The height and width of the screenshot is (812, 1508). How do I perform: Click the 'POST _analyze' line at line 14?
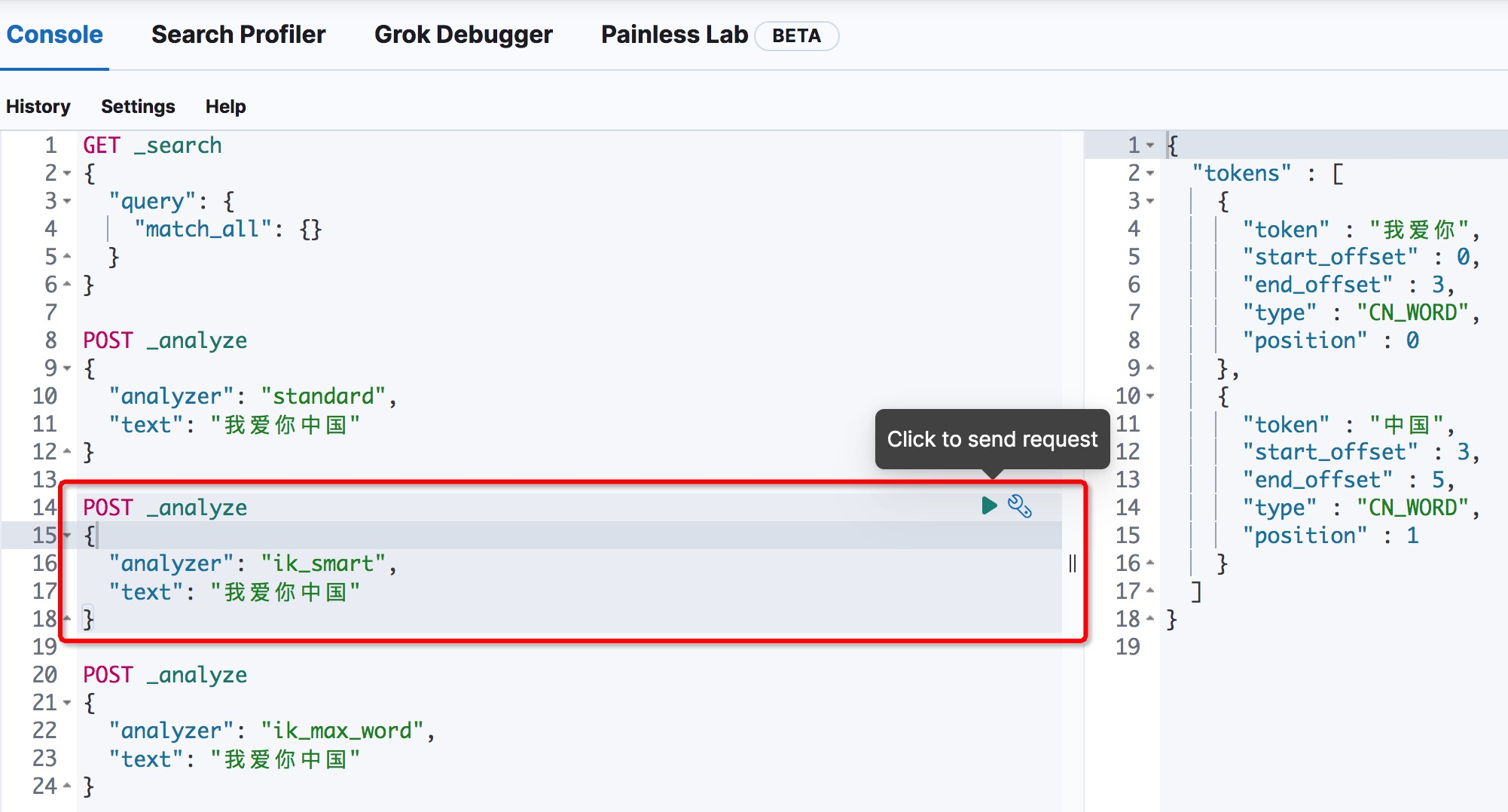tap(165, 508)
